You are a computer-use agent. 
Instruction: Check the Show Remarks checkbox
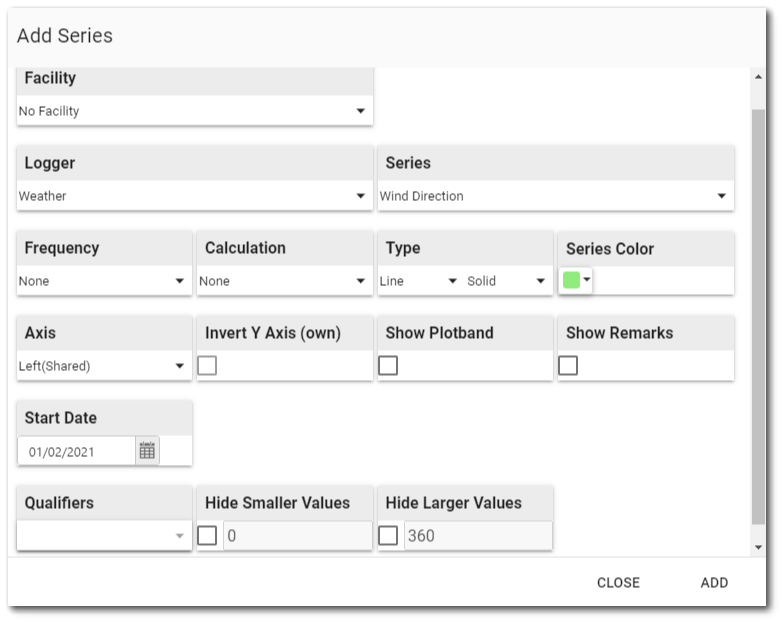pyautogui.click(x=568, y=366)
